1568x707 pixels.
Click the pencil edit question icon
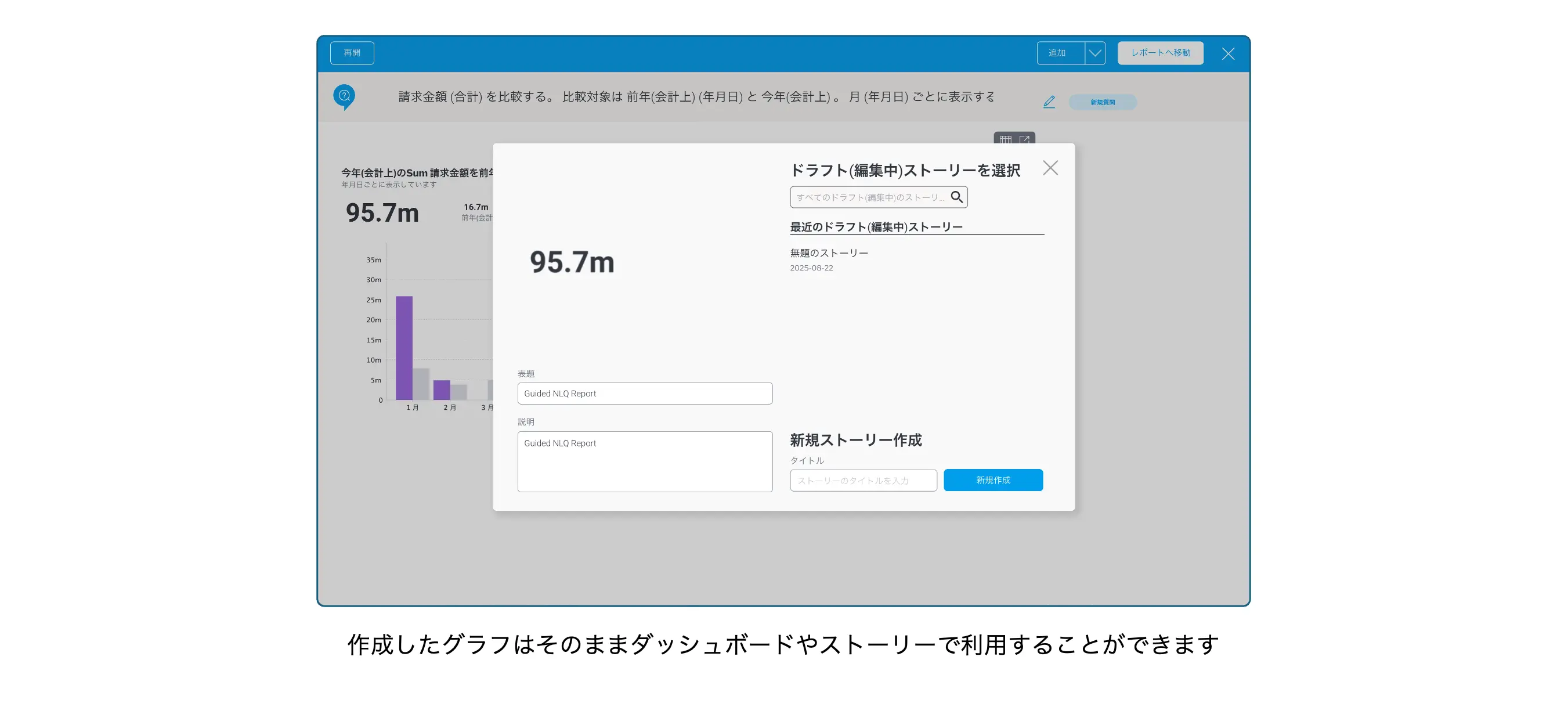(1049, 102)
